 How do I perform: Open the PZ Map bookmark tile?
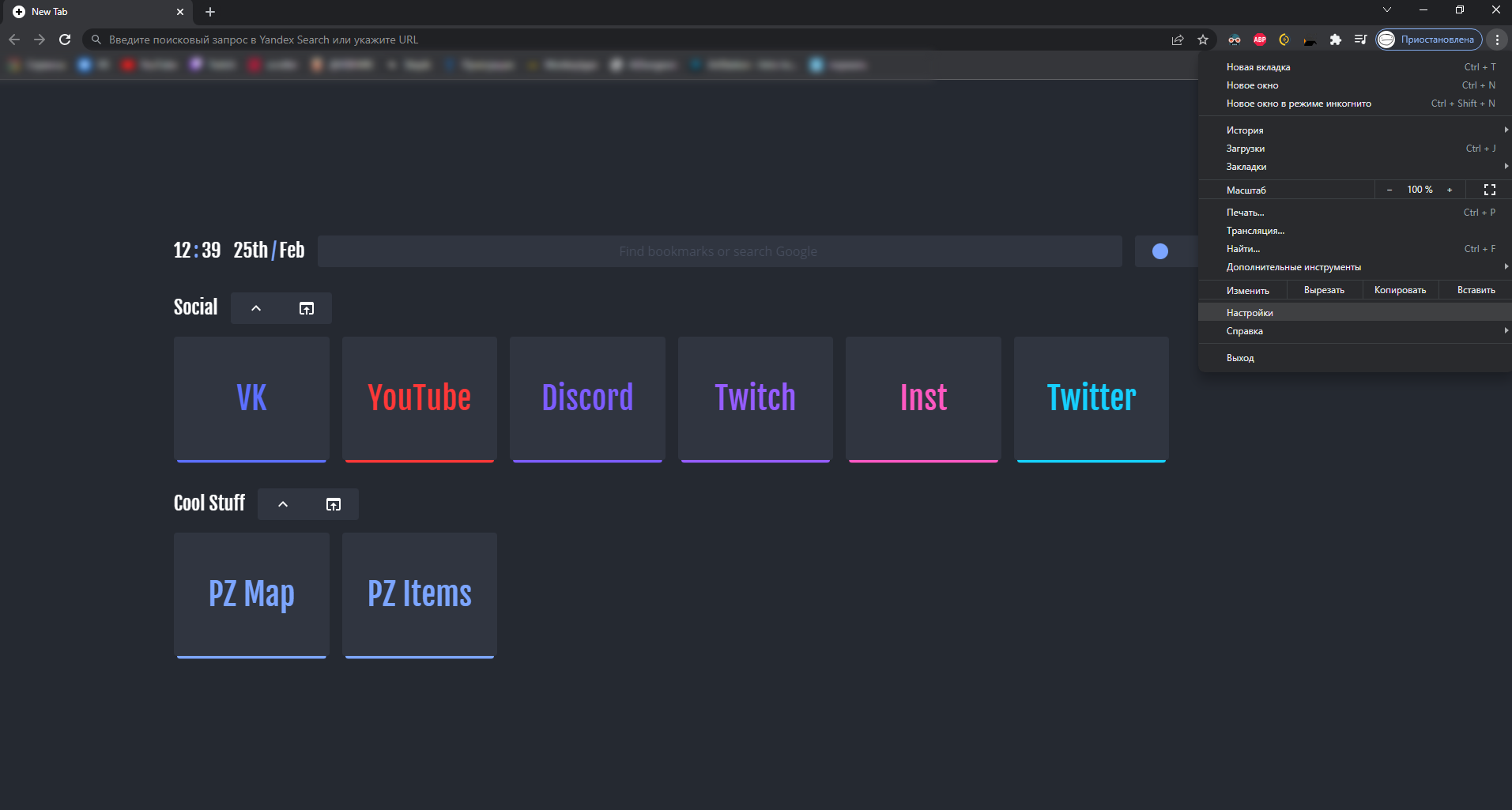[x=251, y=595]
